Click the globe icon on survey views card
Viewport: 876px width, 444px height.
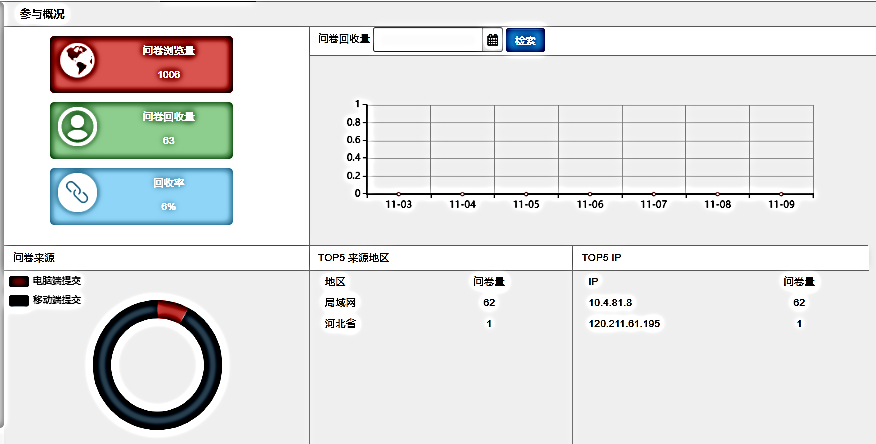pyautogui.click(x=77, y=62)
